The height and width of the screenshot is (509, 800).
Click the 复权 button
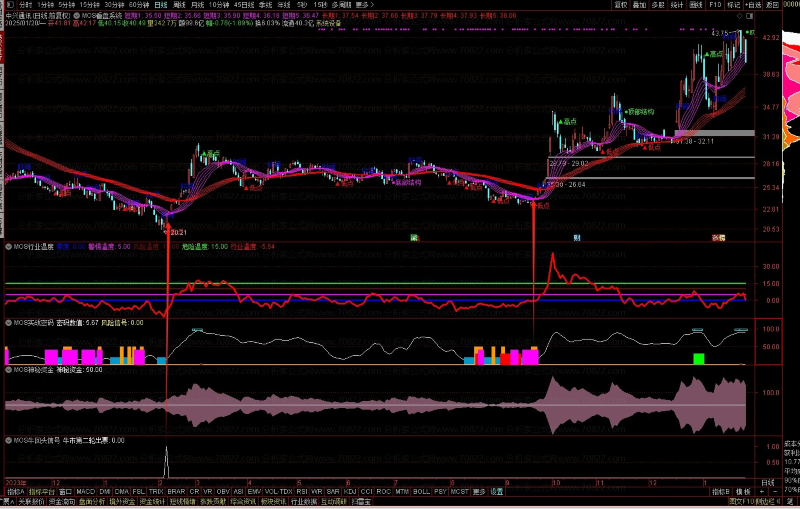tap(621, 5)
